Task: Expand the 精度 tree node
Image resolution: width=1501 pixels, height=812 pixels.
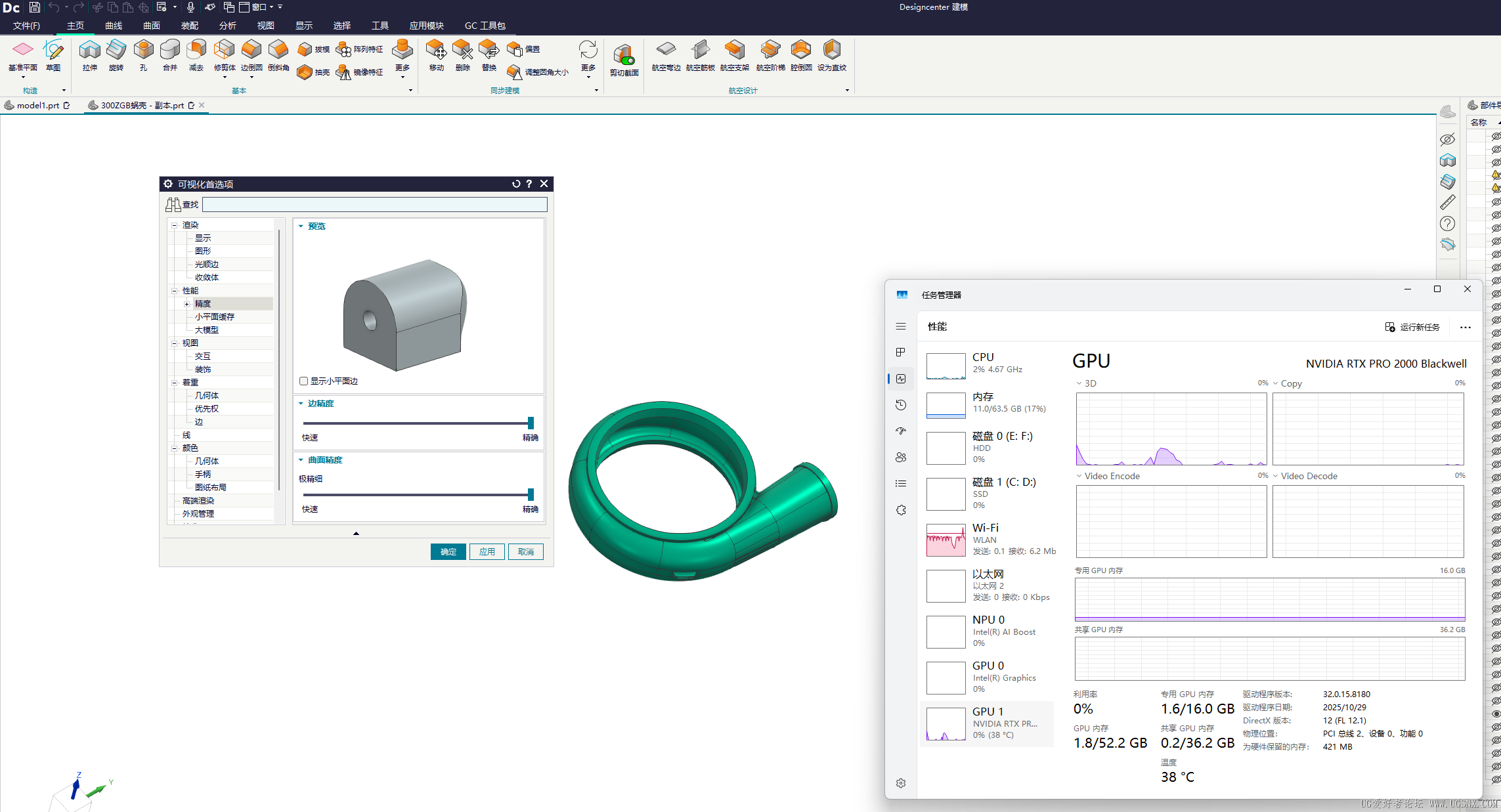Action: [x=186, y=304]
